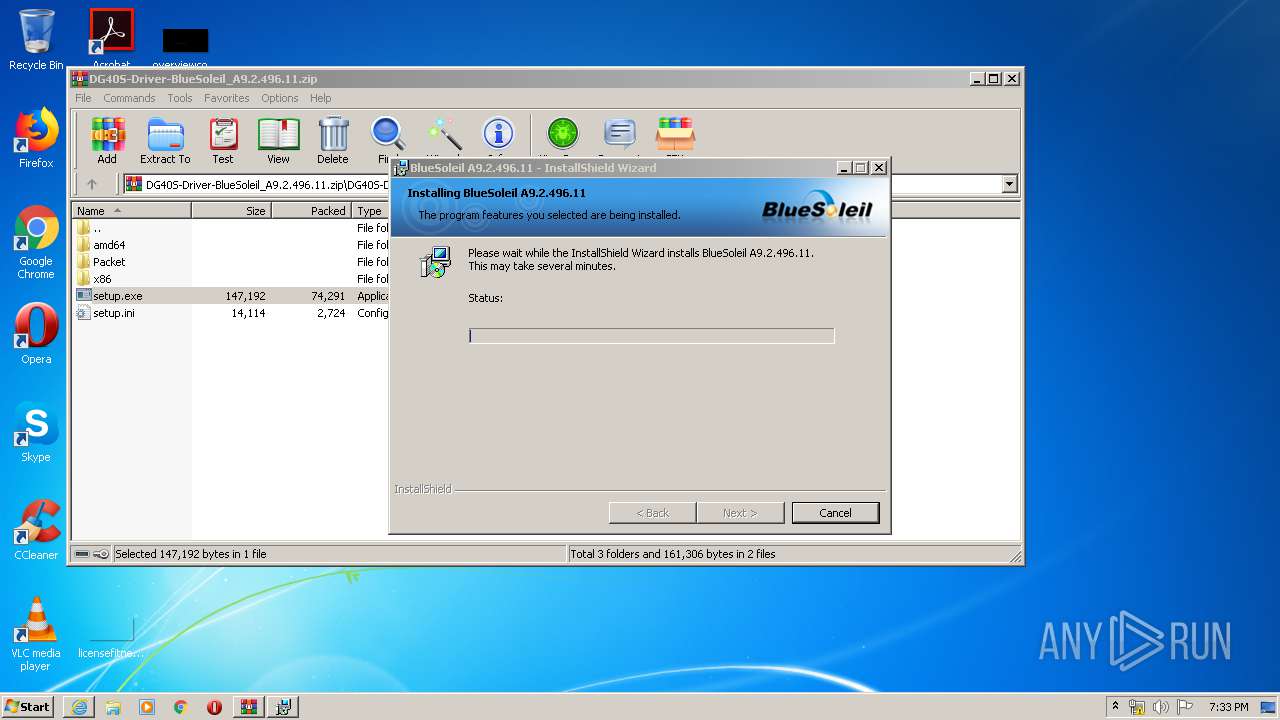Image resolution: width=1280 pixels, height=720 pixels.
Task: Select the x86 folder row
Action: pyautogui.click(x=230, y=279)
